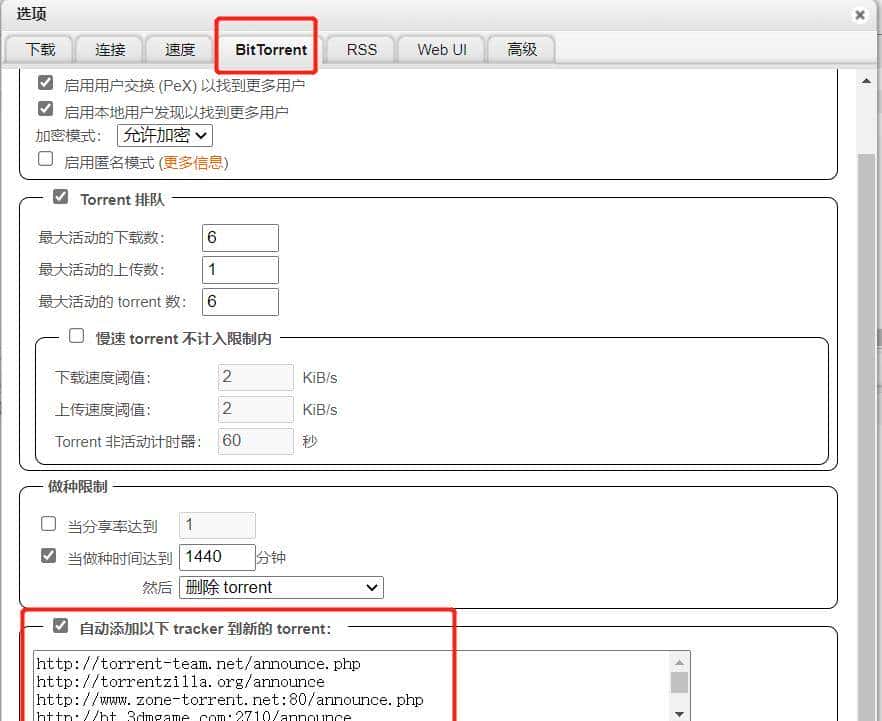Image resolution: width=882 pixels, height=721 pixels.
Task: Disable 启用用户交换 (PeX) checkbox
Action: click(x=45, y=83)
